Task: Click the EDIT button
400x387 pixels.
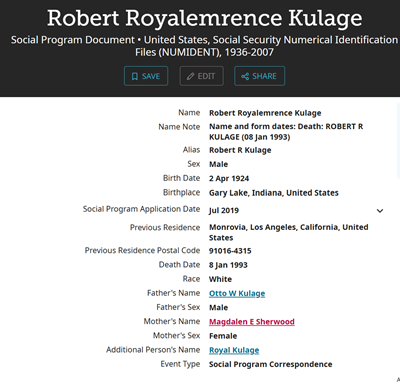Action: click(x=201, y=76)
